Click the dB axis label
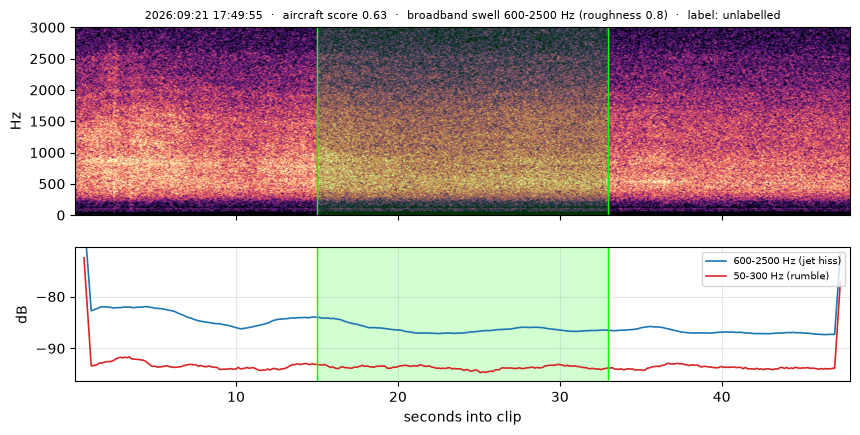 [x=22, y=314]
